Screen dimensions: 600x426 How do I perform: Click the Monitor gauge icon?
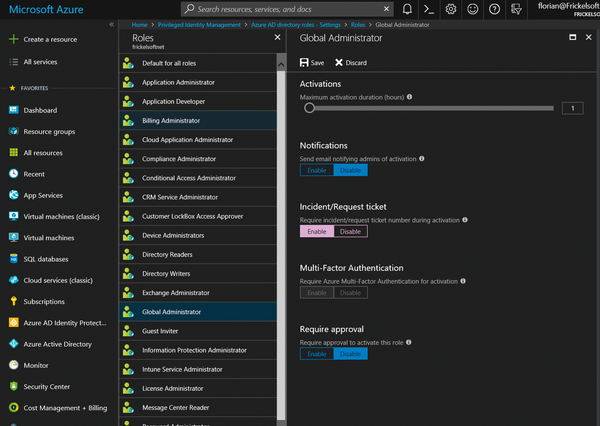coord(14,365)
